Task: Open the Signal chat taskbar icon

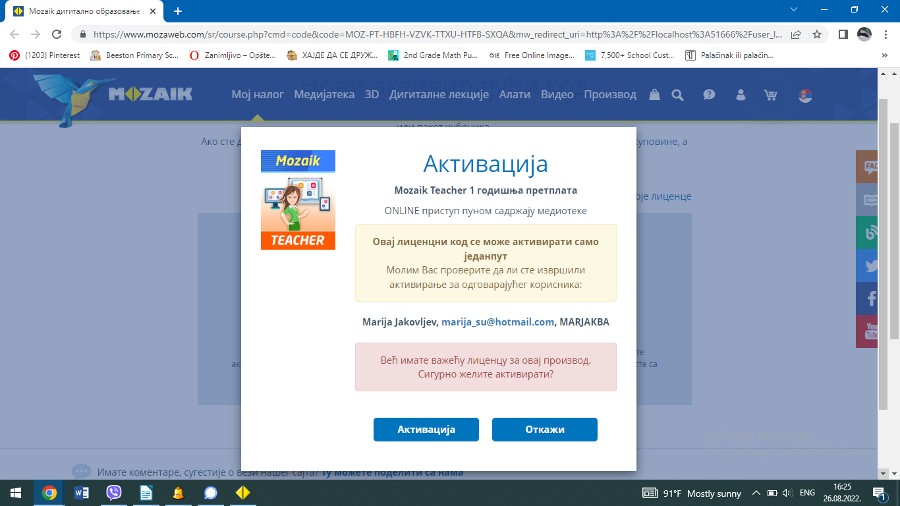Action: coord(211,493)
